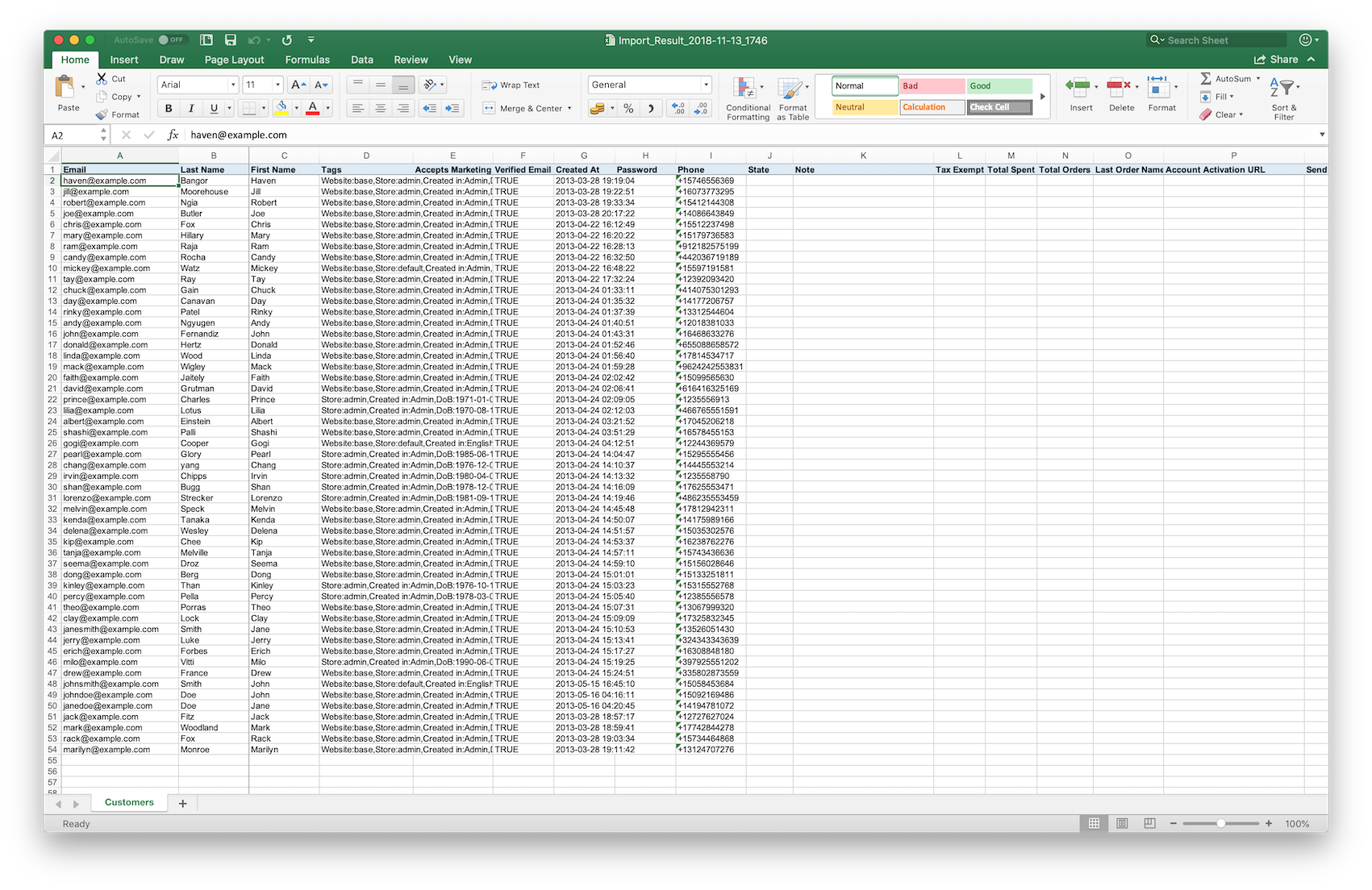Click the Conditional Formatting icon
Screen dimensions: 1372x890
(x=746, y=89)
